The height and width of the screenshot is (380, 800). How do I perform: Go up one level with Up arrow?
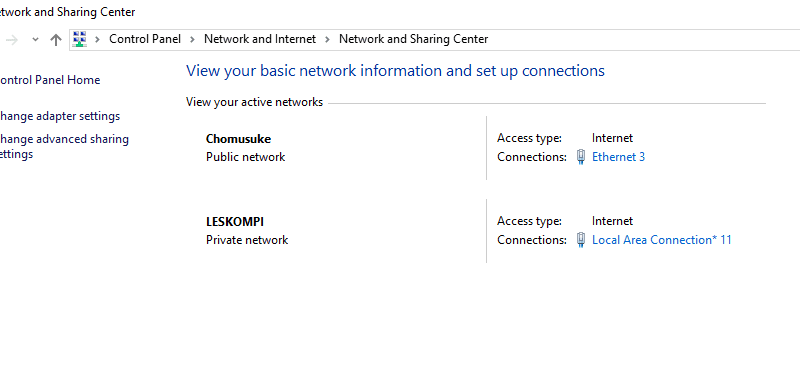click(x=56, y=40)
